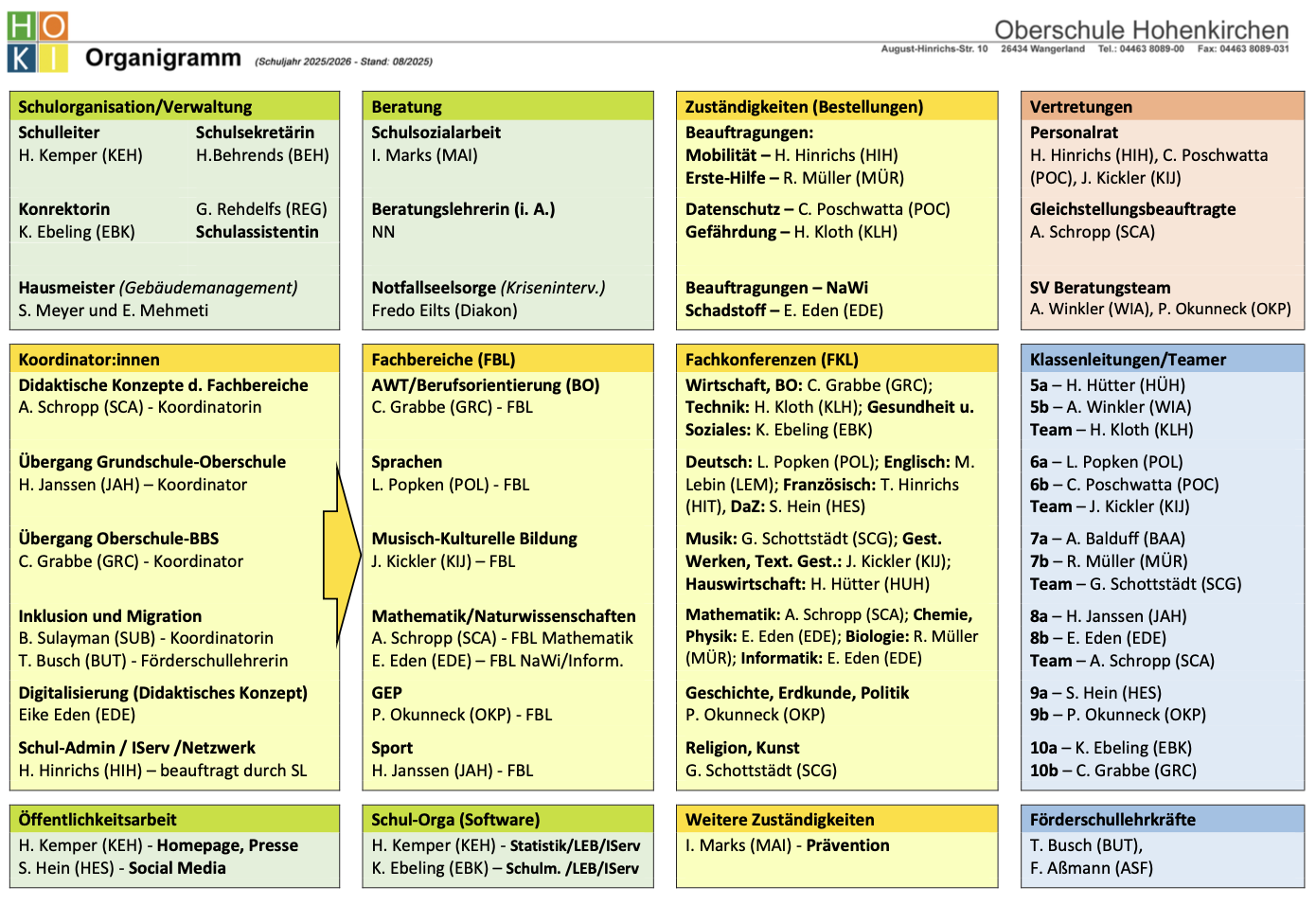This screenshot has height=905, width=1316.
Task: Select the Koordinator:innen section header
Action: [90, 360]
